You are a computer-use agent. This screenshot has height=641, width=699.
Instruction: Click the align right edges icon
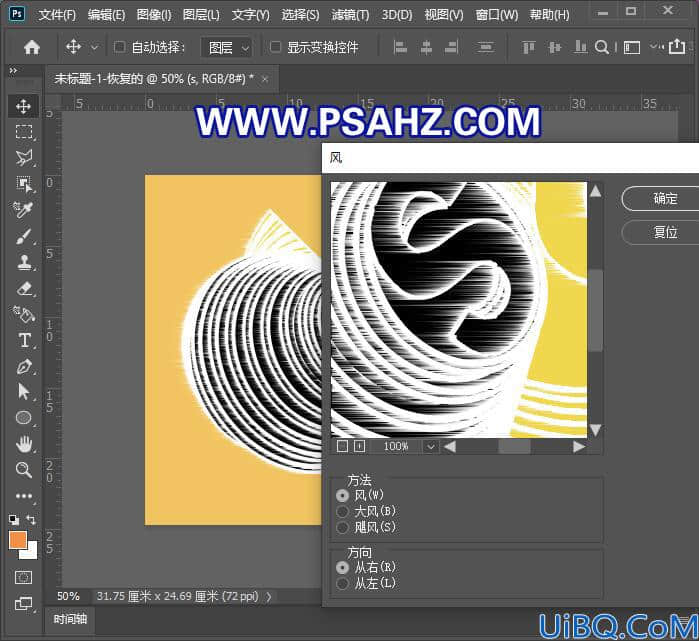pos(452,47)
